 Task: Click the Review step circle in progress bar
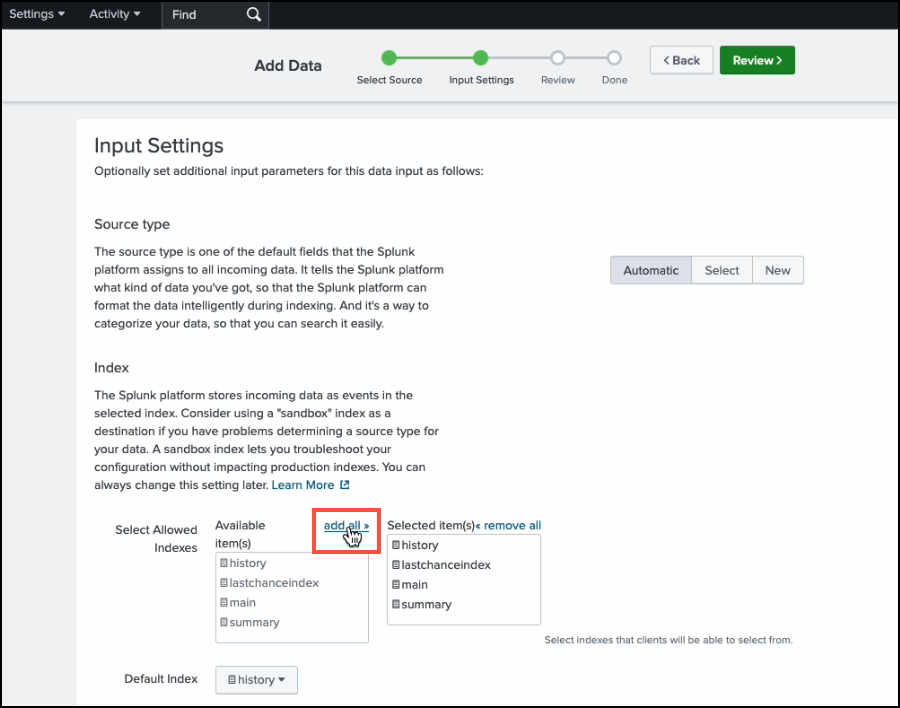558,58
